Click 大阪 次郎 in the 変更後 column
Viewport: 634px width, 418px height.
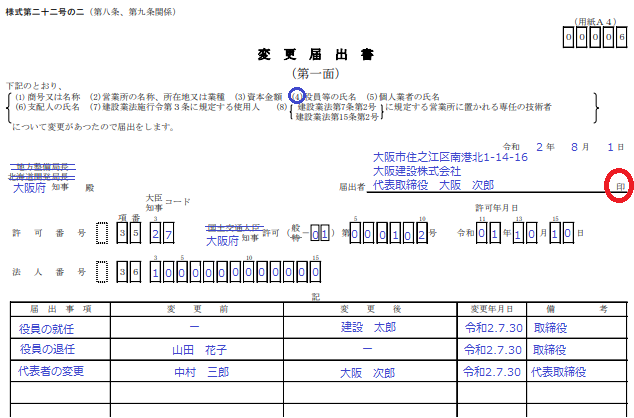point(367,373)
